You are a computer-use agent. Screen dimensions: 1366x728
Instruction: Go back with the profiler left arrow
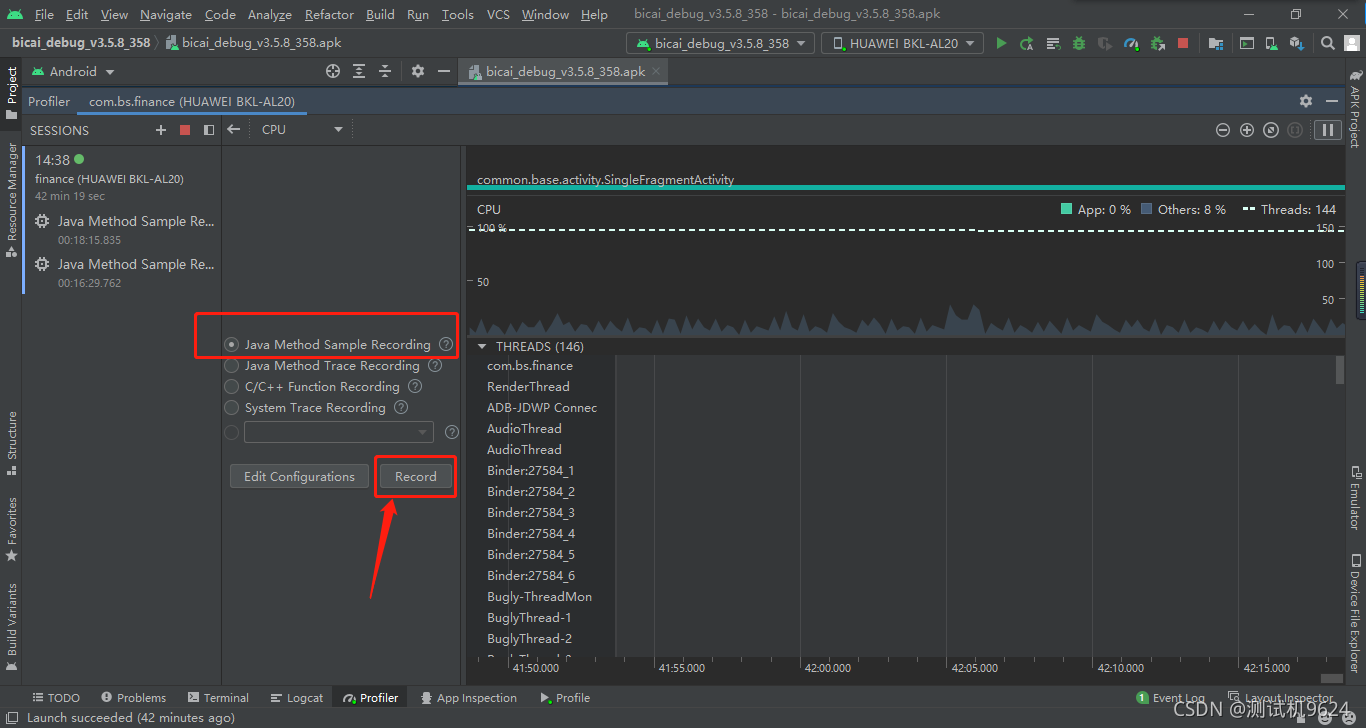(233, 129)
